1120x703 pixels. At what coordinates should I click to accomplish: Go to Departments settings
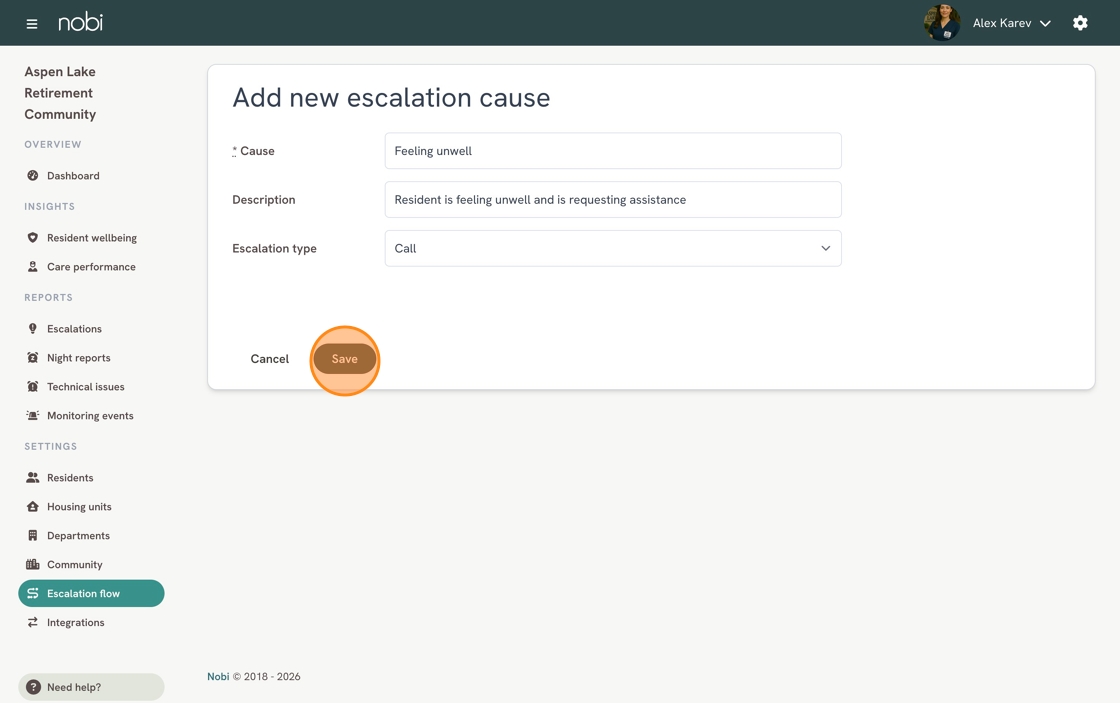(x=79, y=536)
